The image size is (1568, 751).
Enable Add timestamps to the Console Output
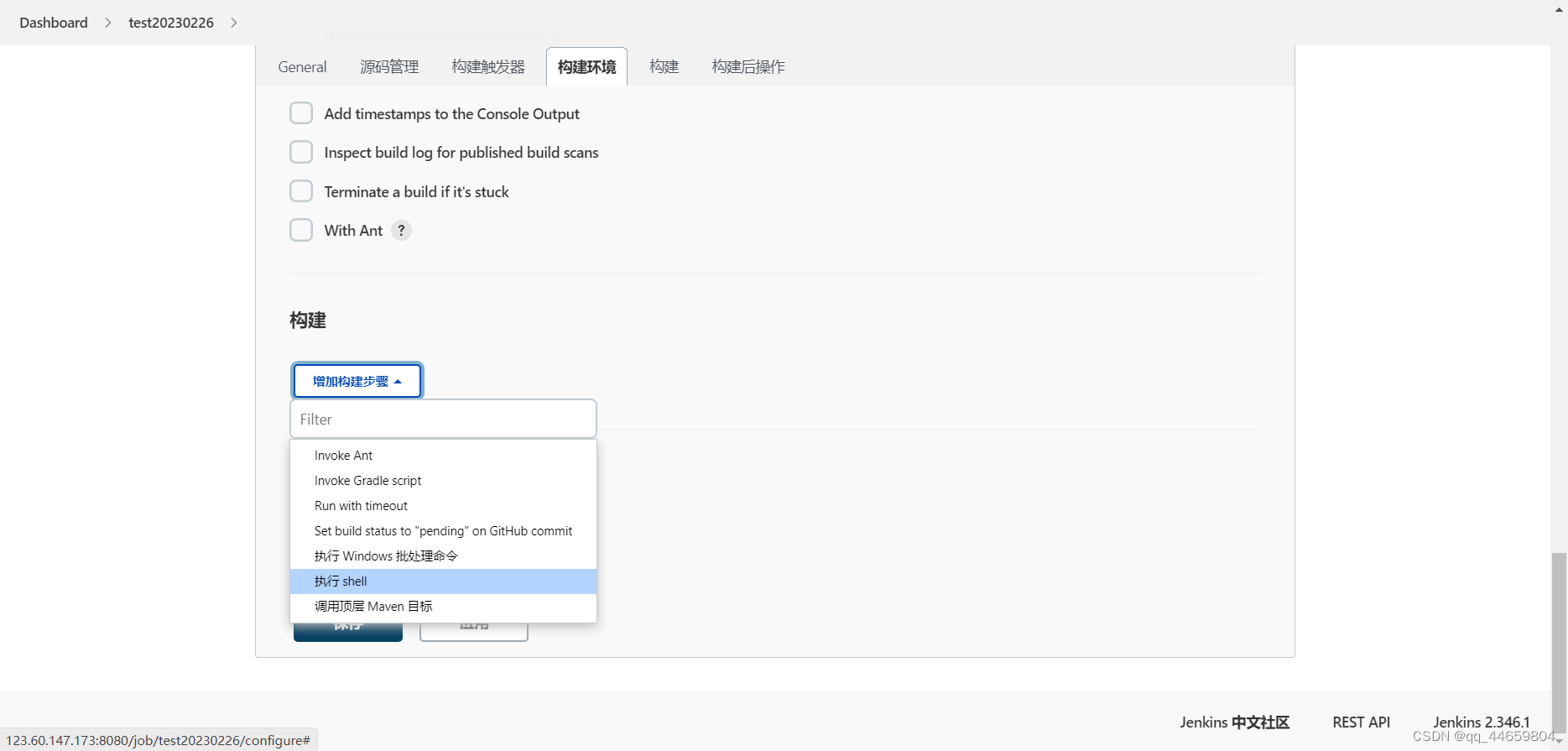301,113
